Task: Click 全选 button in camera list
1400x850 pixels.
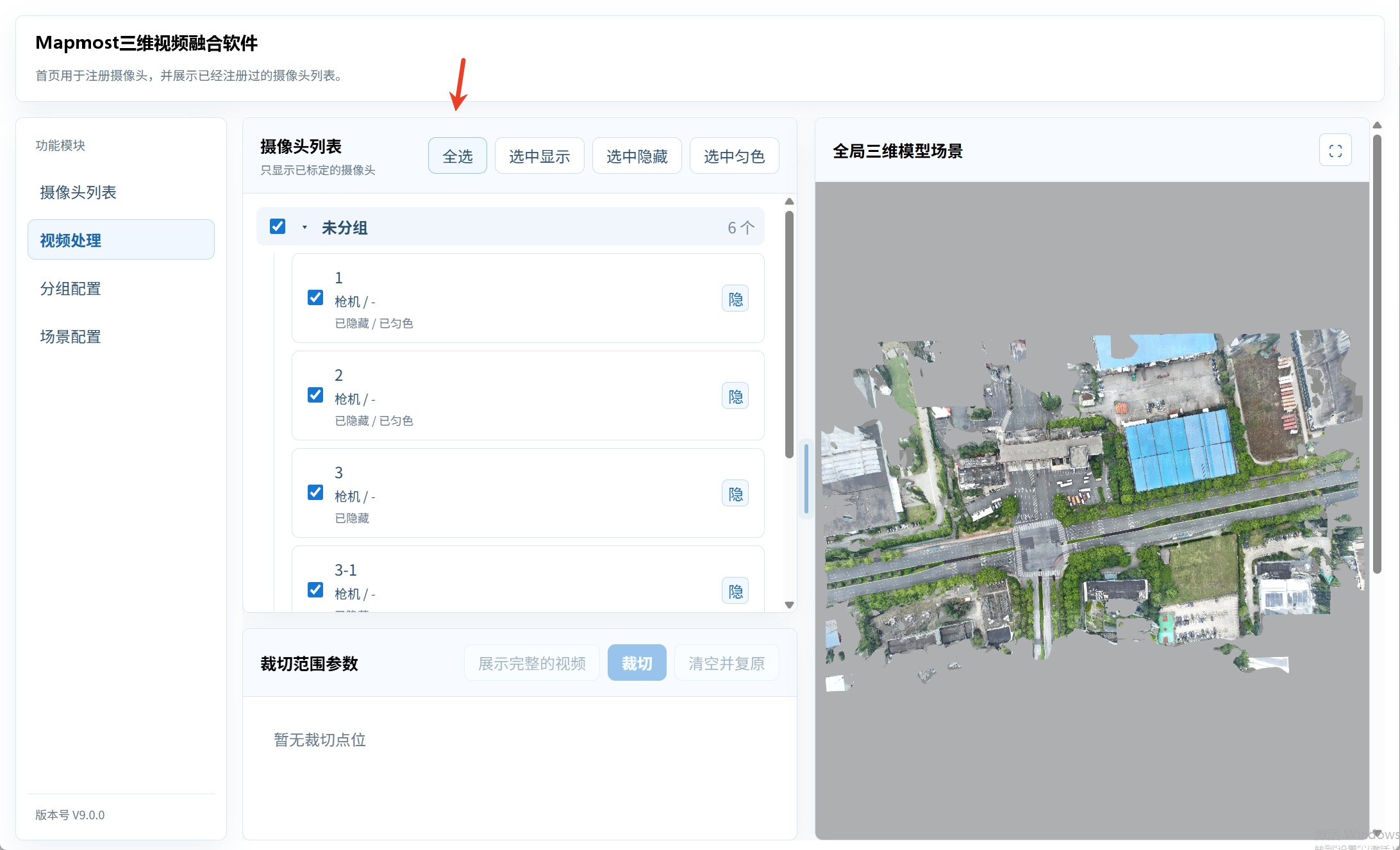Action: click(458, 156)
